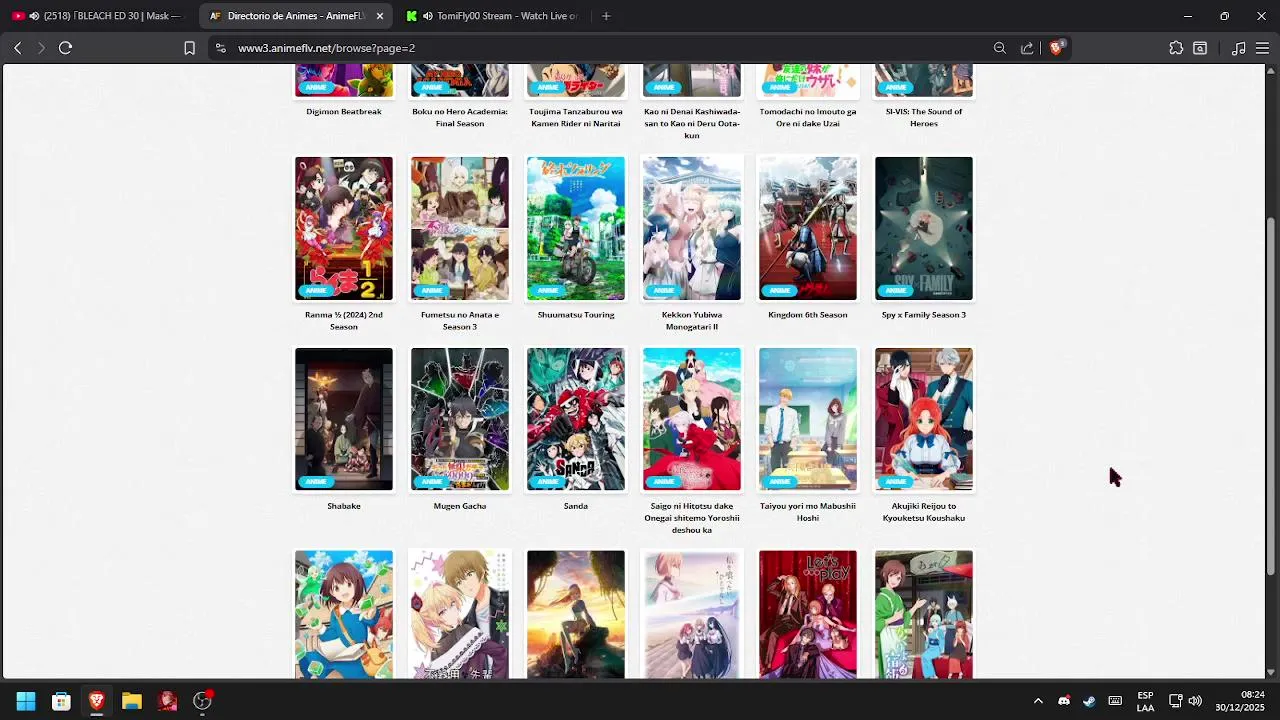Click Toujima Tanzaburou wa Kamen Rider title
The width and height of the screenshot is (1280, 720).
pyautogui.click(x=576, y=118)
